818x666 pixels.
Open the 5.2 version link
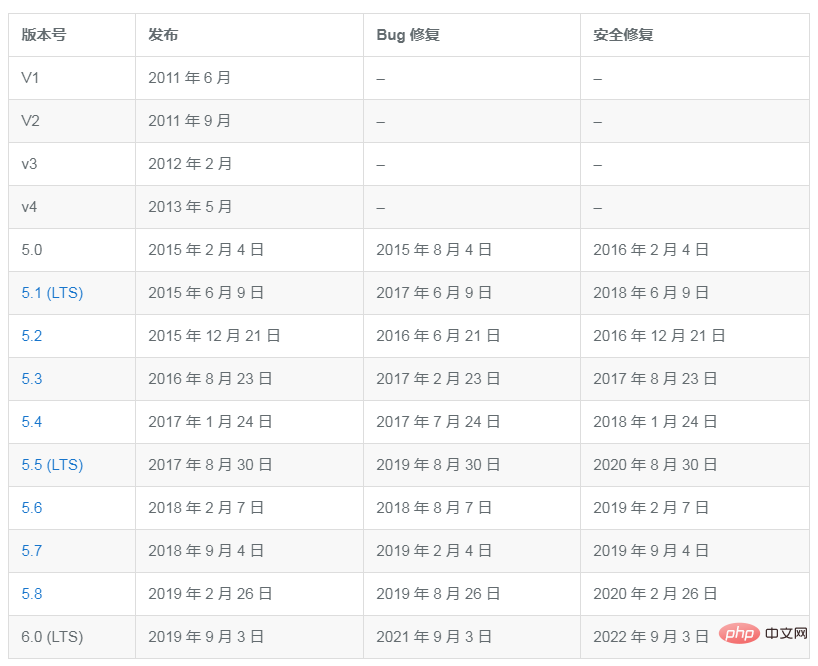coord(32,336)
